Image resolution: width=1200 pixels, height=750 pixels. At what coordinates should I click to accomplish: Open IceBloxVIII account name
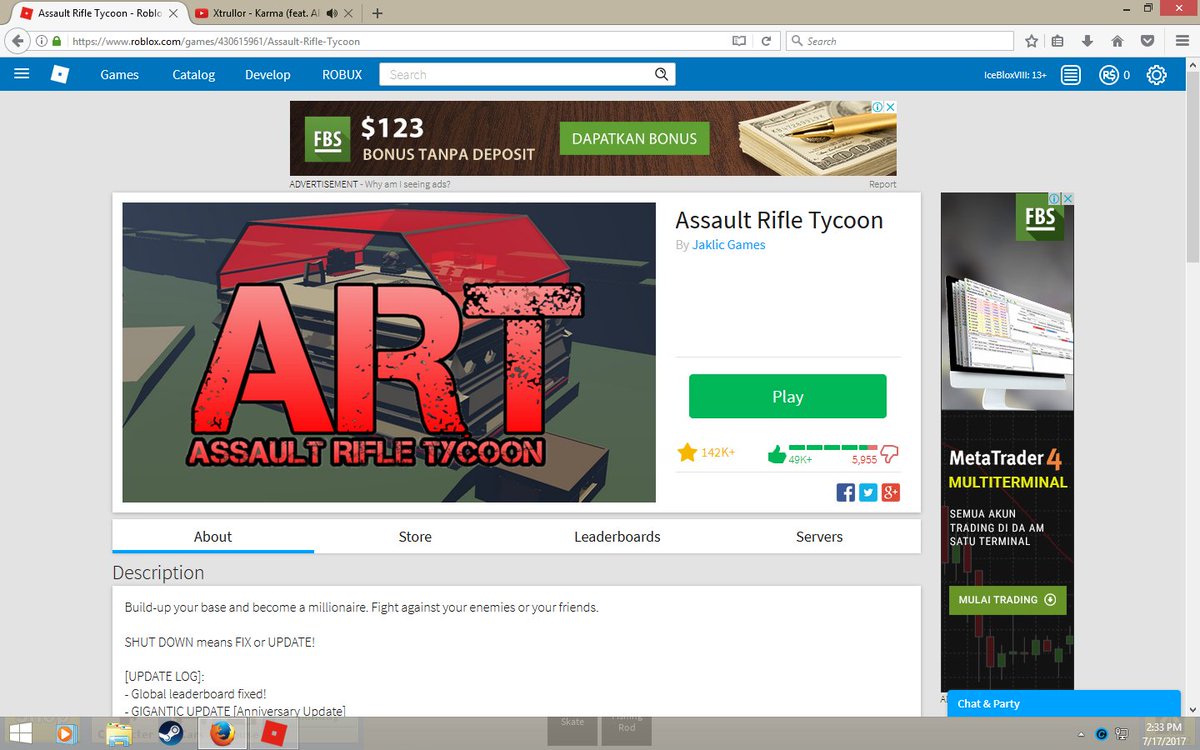click(x=1015, y=75)
